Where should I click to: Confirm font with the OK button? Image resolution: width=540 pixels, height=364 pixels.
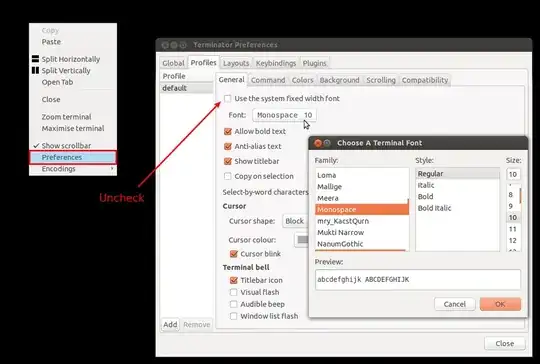tap(500, 304)
